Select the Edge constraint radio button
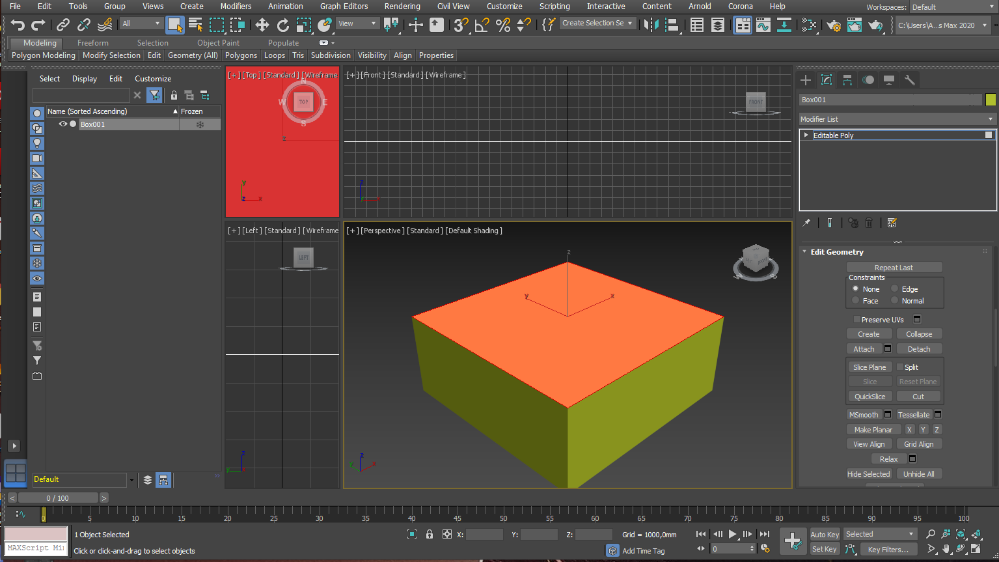 click(x=894, y=289)
